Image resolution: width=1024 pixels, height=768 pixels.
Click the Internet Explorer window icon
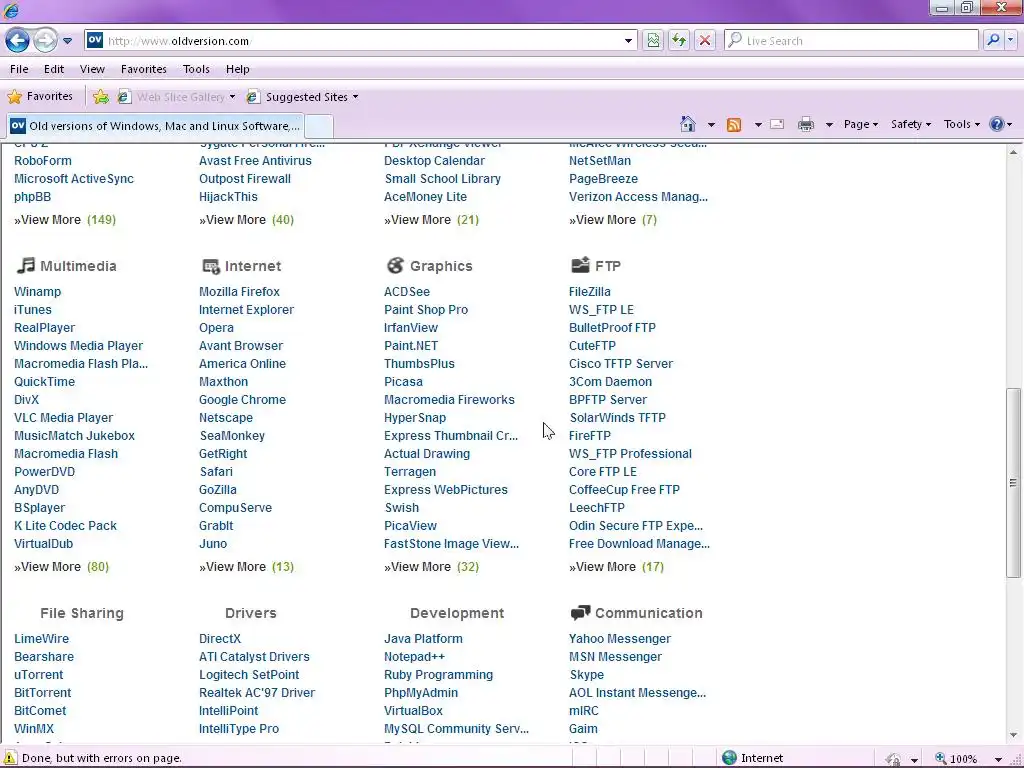pyautogui.click(x=10, y=10)
